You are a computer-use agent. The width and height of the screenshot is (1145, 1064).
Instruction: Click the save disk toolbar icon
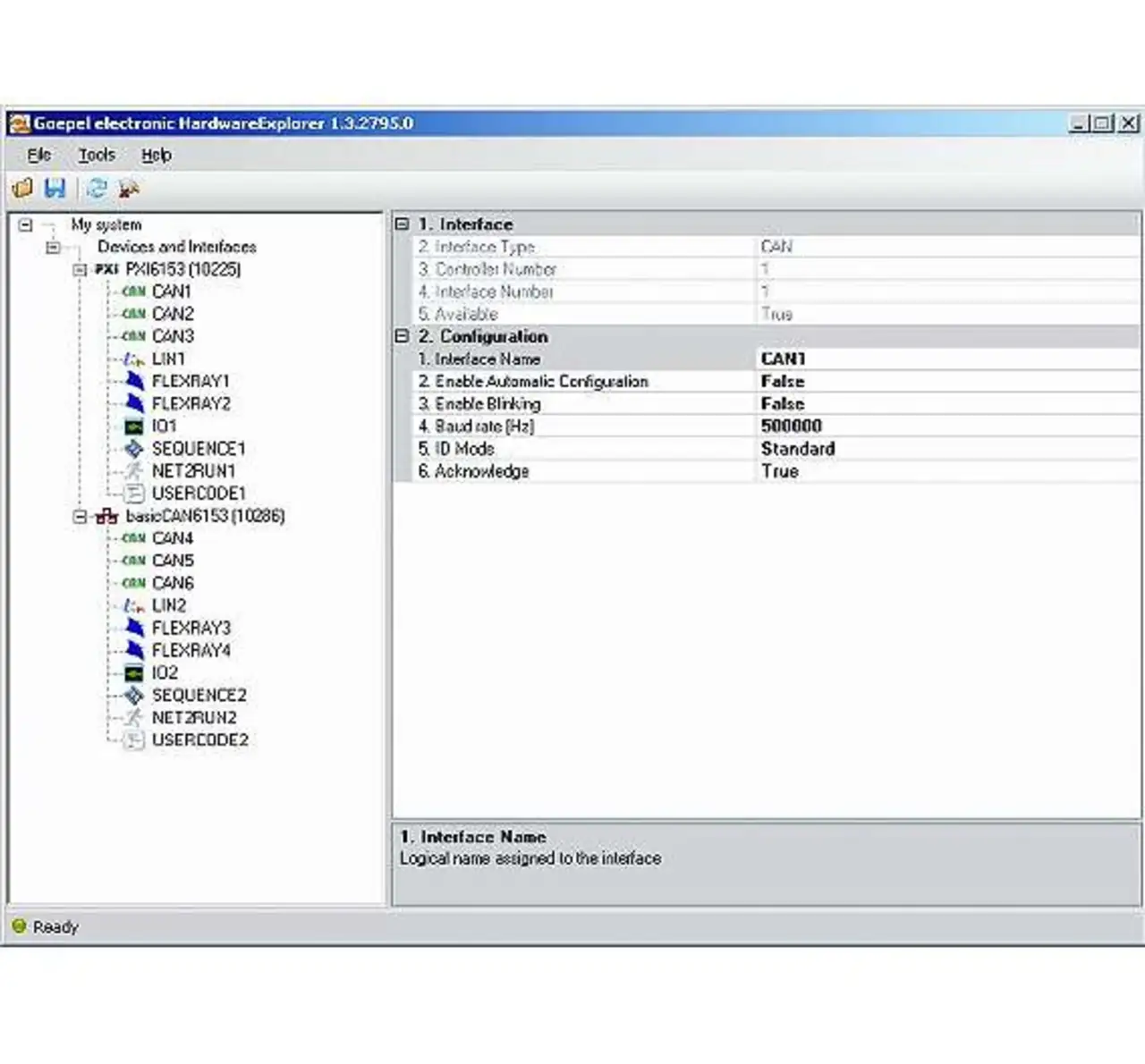(55, 188)
